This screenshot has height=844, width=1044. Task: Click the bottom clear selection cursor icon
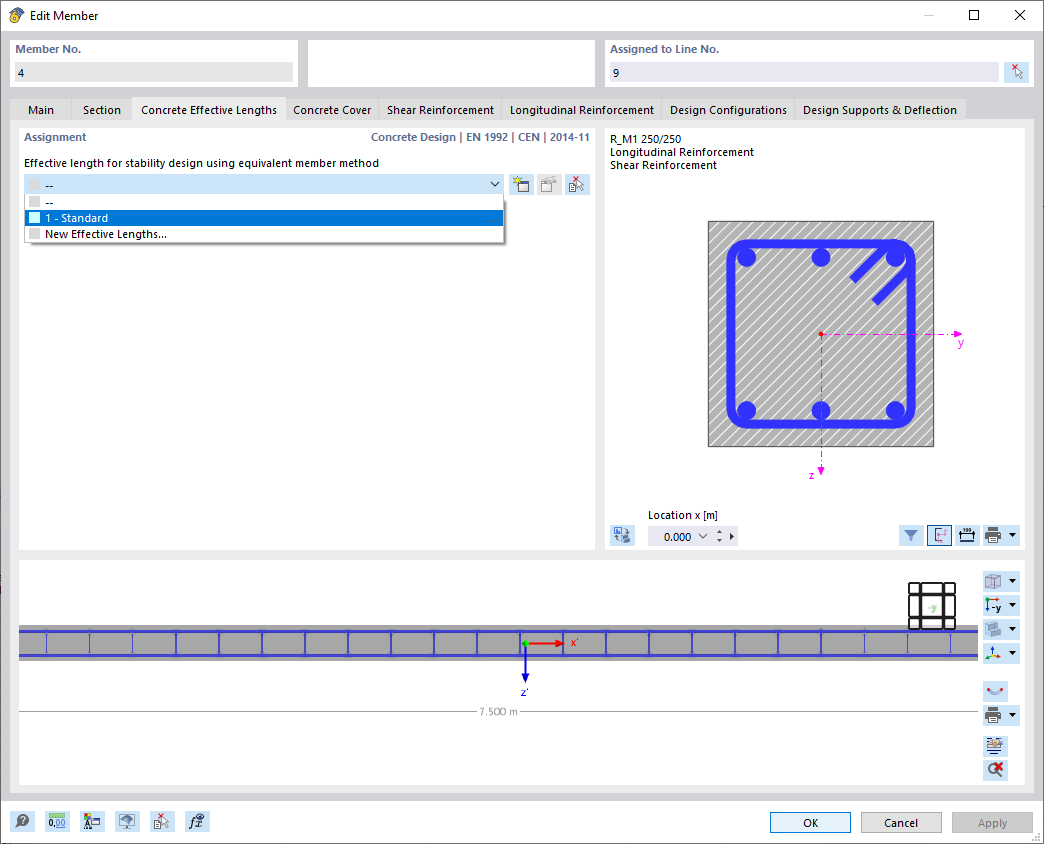coord(162,821)
